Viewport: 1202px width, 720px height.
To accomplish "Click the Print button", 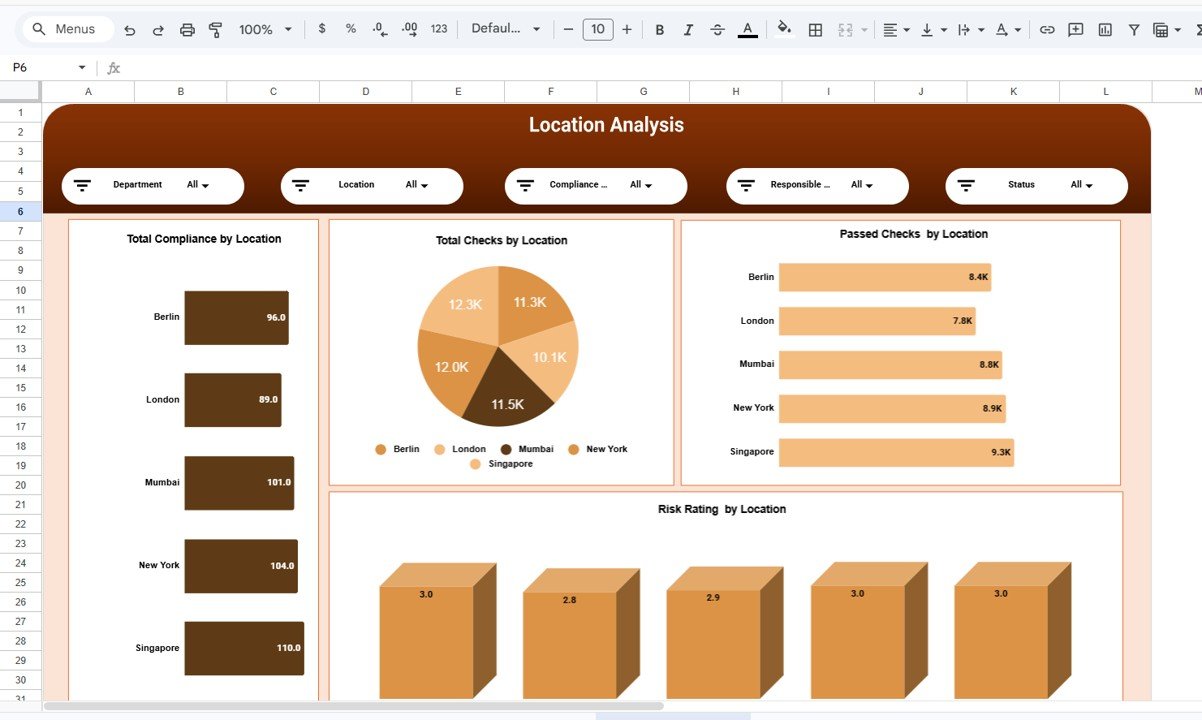I will [187, 29].
